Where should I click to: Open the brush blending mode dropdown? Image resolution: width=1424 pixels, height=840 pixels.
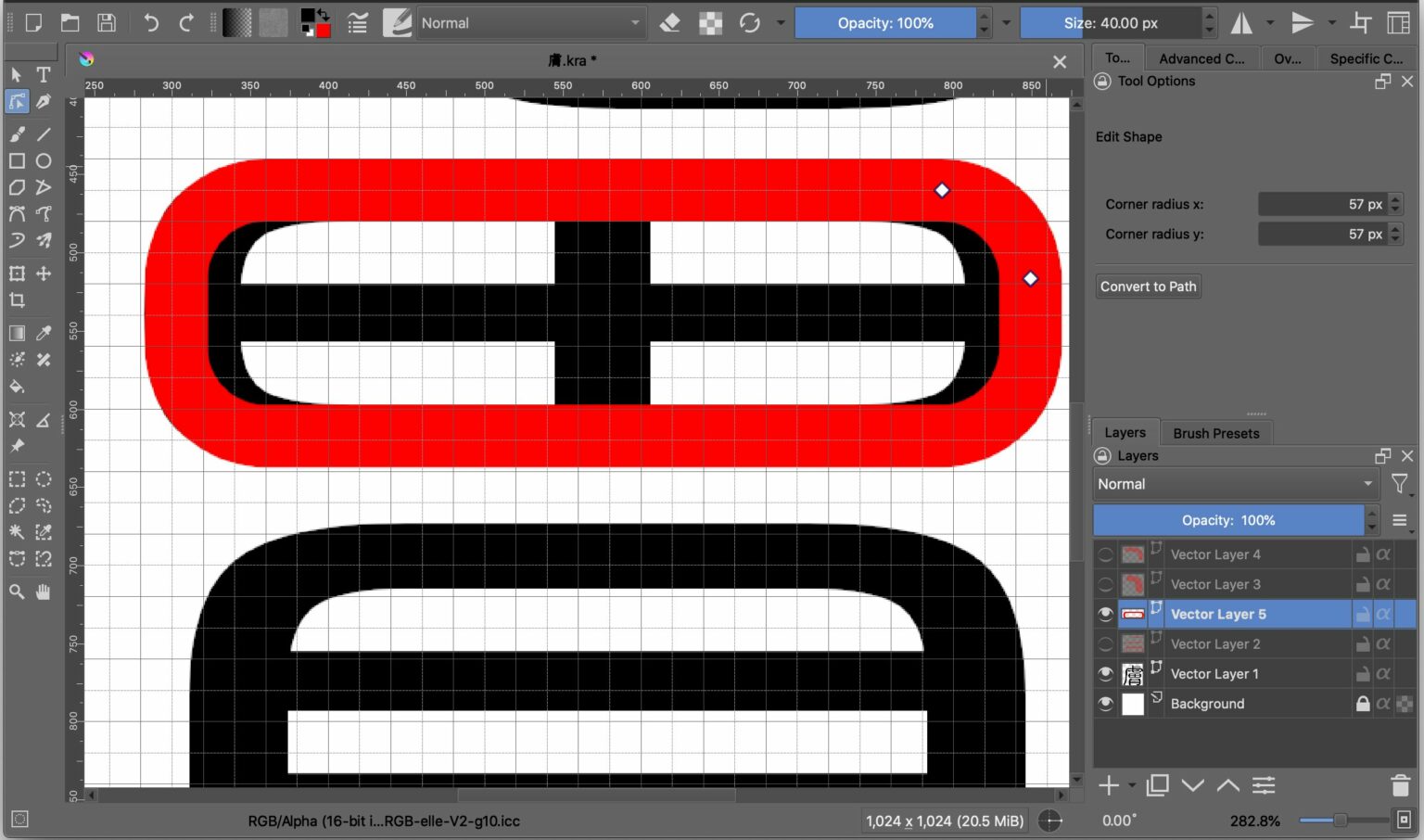click(530, 23)
